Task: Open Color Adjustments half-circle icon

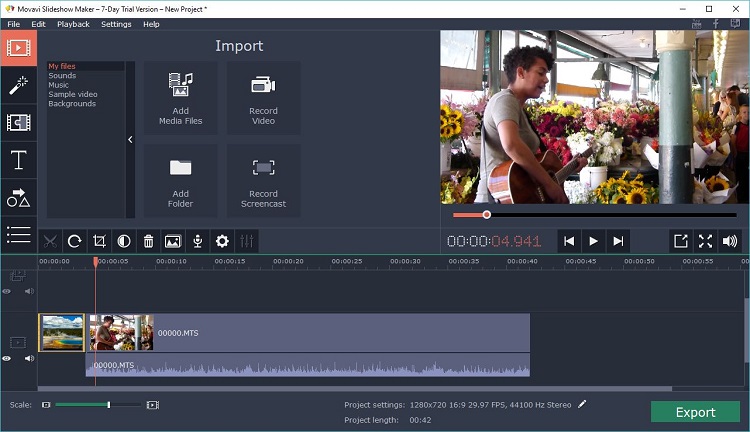Action: (124, 241)
